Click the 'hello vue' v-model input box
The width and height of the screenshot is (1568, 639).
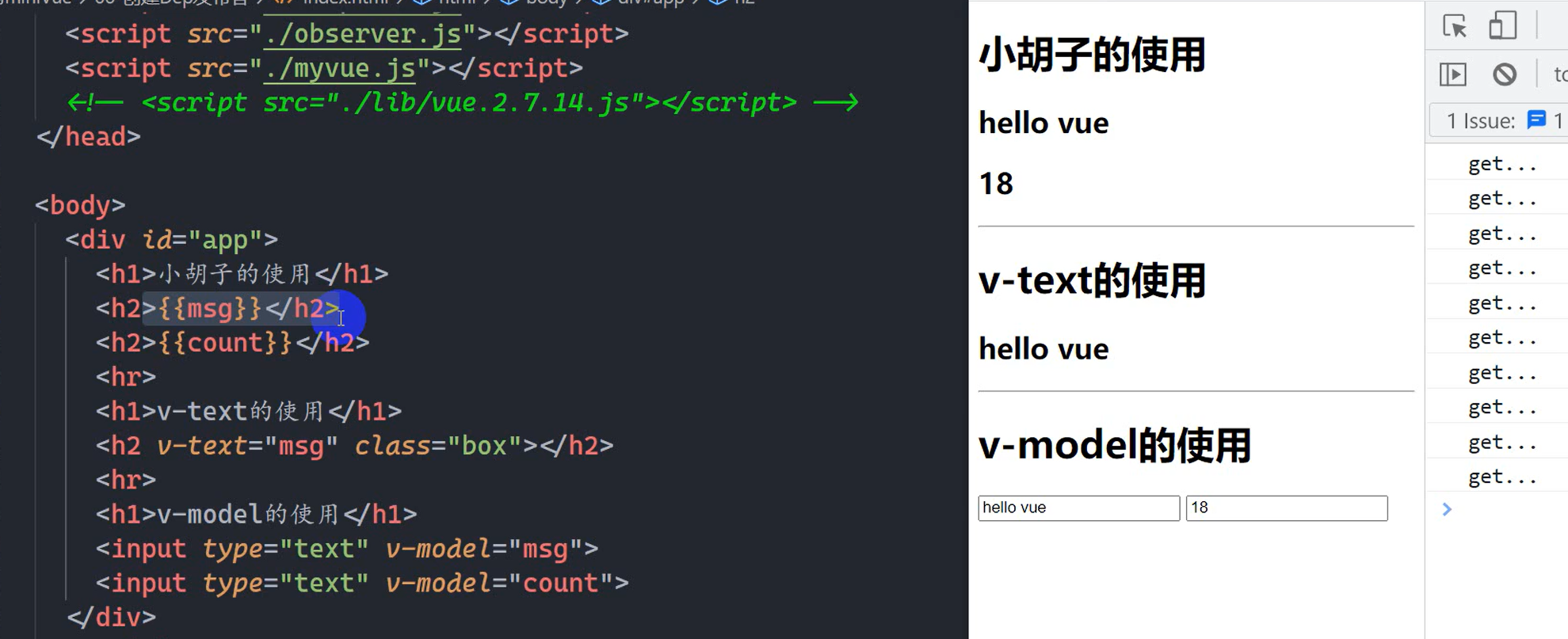pyautogui.click(x=1078, y=508)
